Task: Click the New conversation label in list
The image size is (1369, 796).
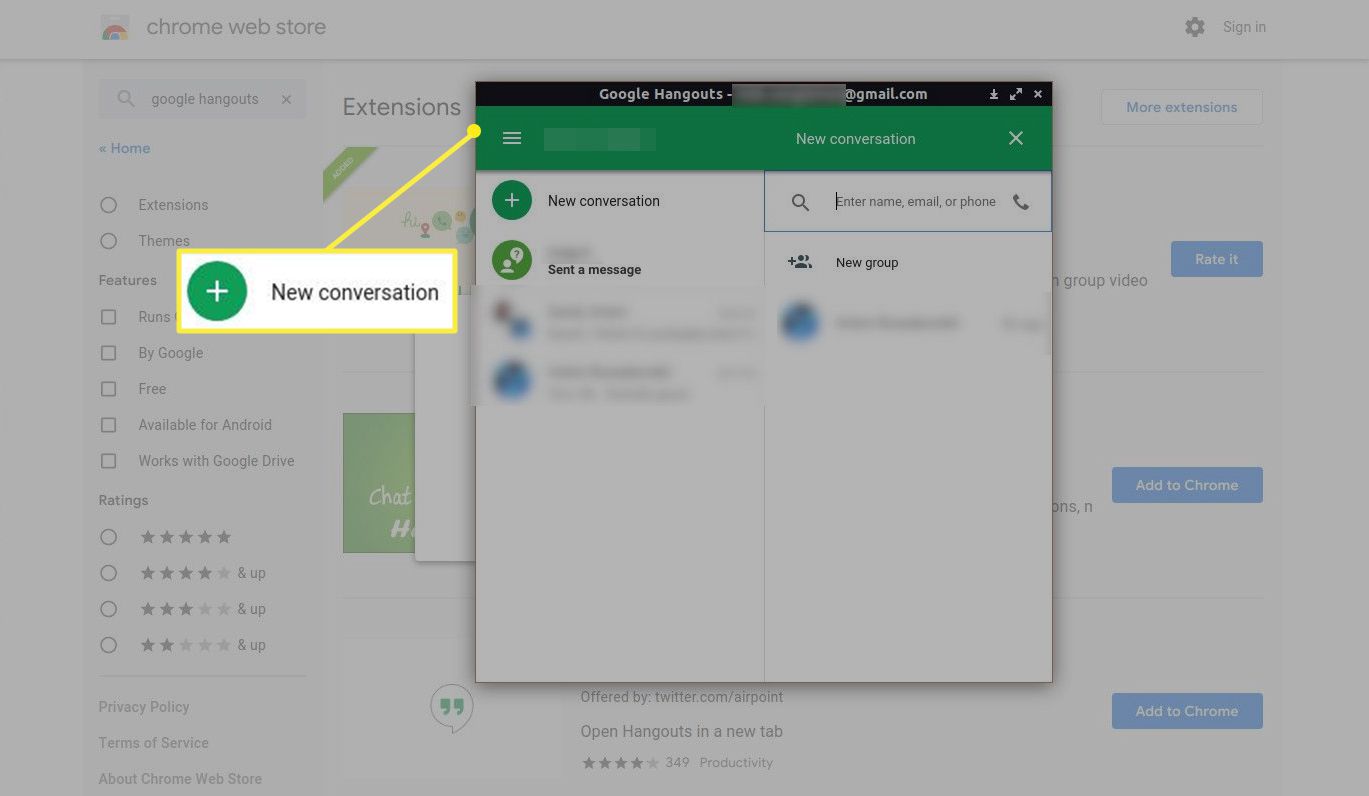Action: [x=604, y=201]
